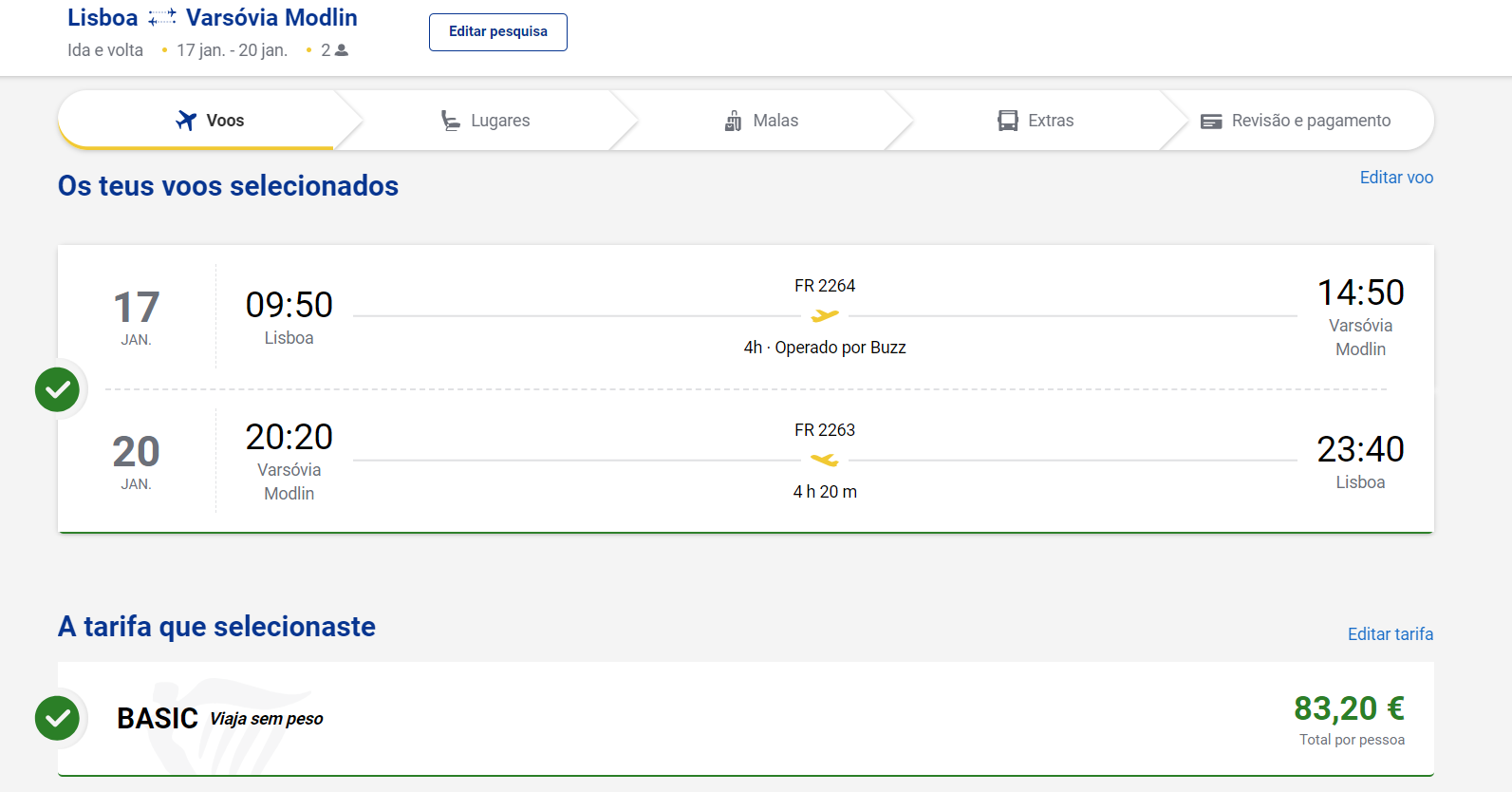Screen dimensions: 1512x792
Task: Click the '17 jan. - 20 jan.' dates
Action: 232,50
